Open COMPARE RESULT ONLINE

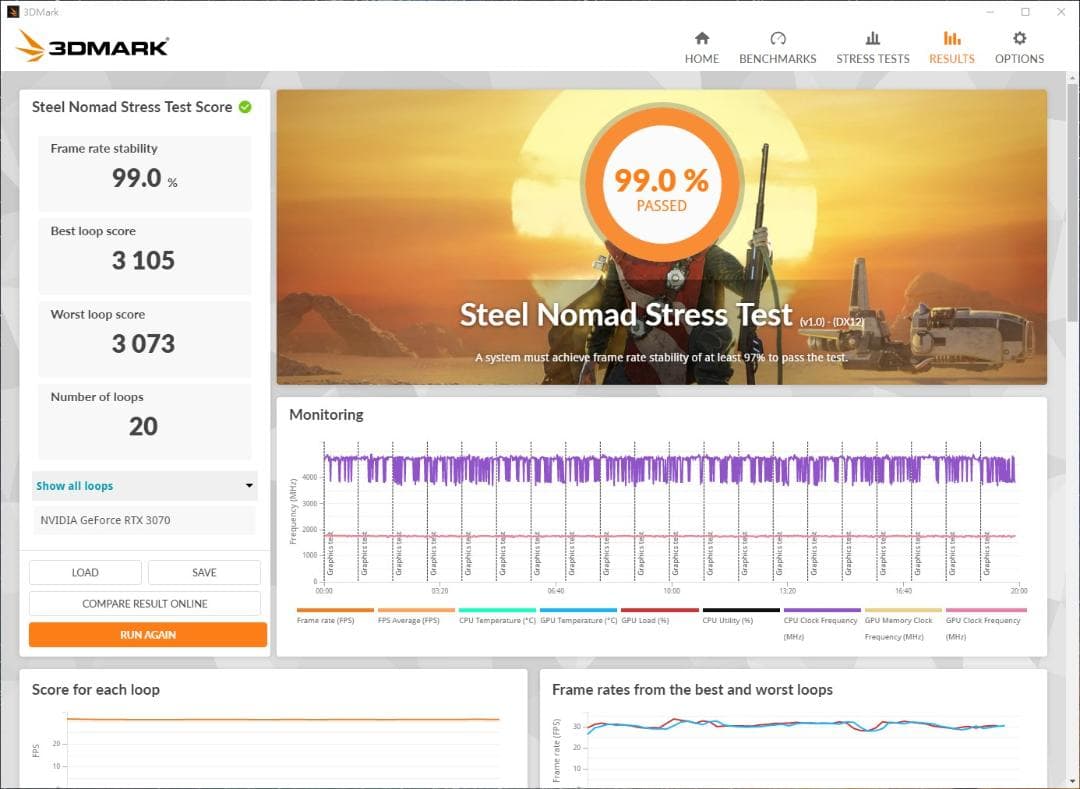pos(146,604)
